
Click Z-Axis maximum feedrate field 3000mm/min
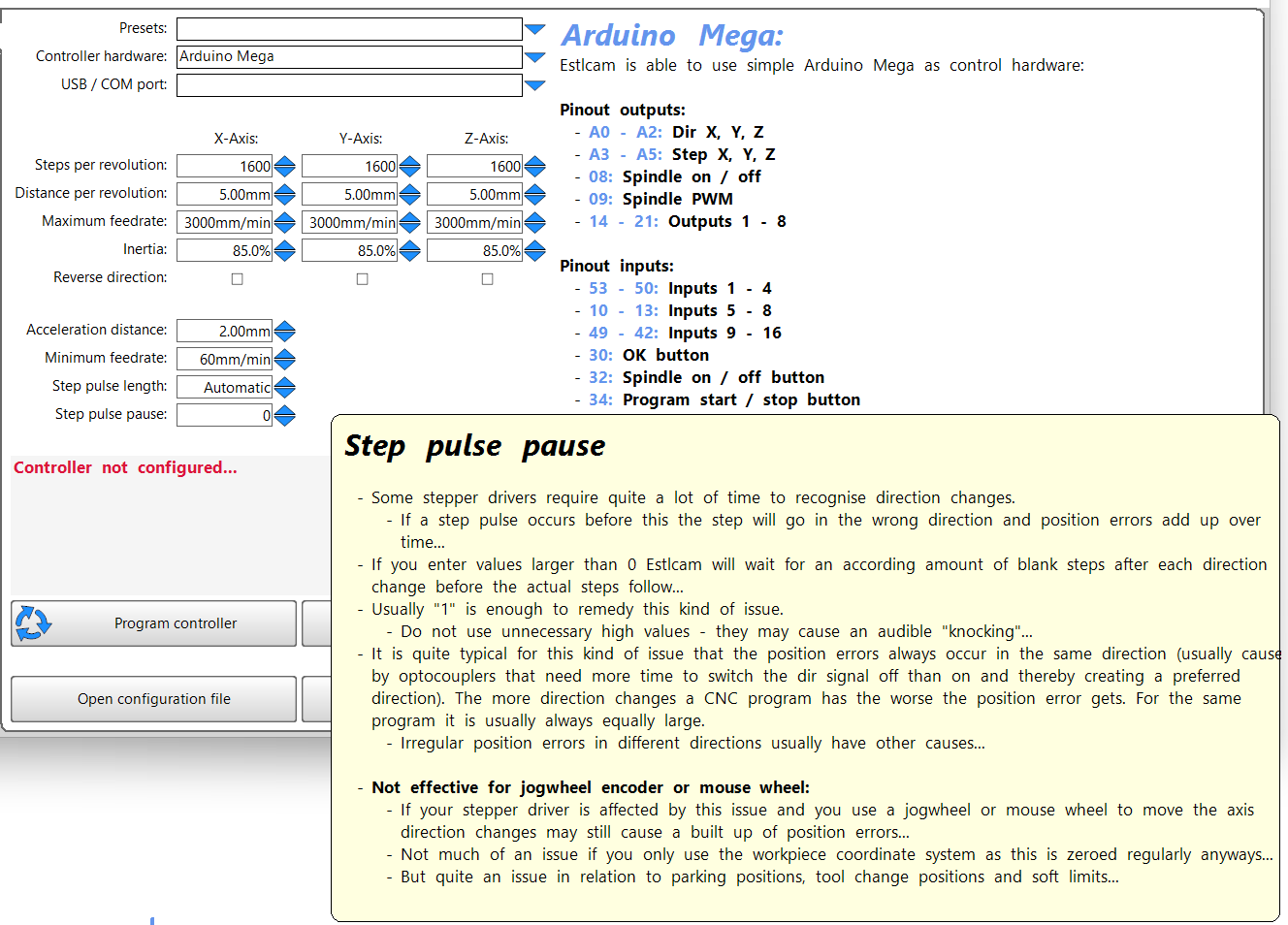click(474, 223)
